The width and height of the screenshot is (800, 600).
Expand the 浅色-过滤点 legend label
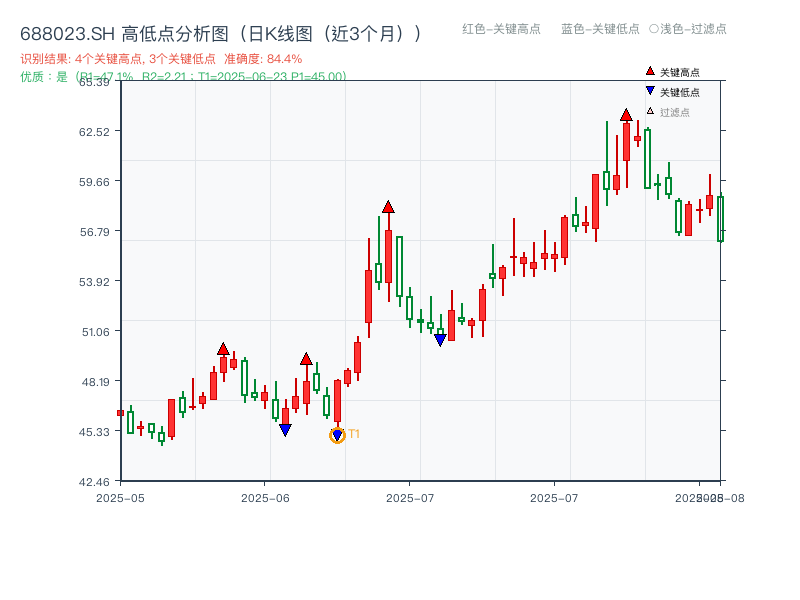click(694, 30)
